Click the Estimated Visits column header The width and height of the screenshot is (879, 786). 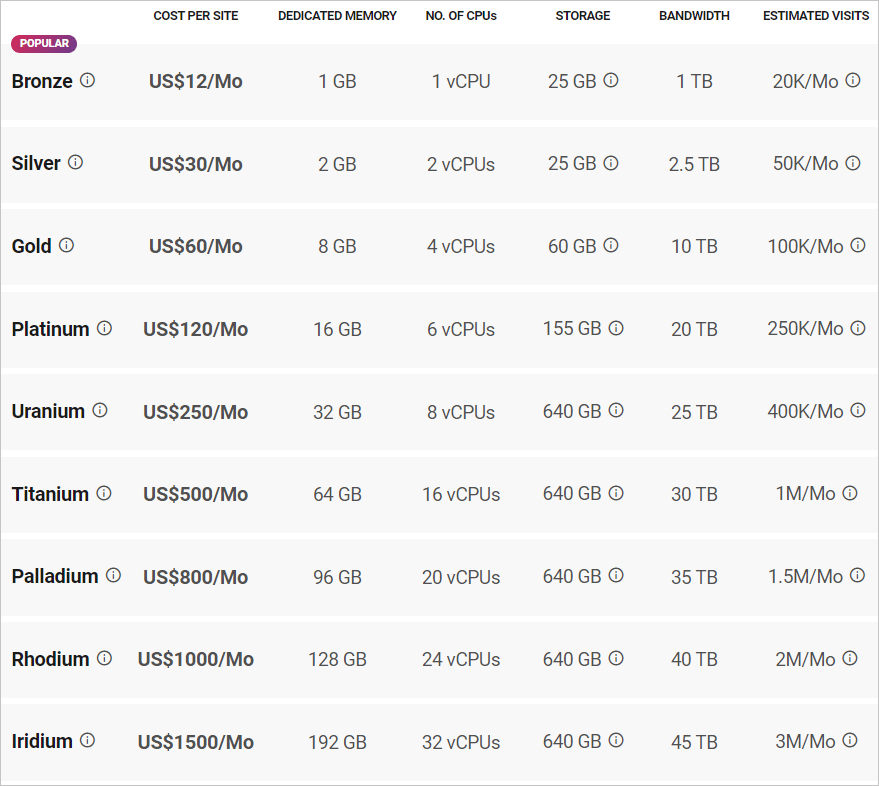[x=816, y=16]
